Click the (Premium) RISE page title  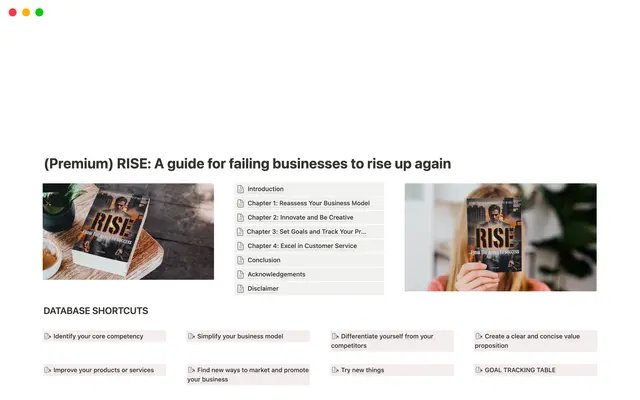(x=247, y=163)
